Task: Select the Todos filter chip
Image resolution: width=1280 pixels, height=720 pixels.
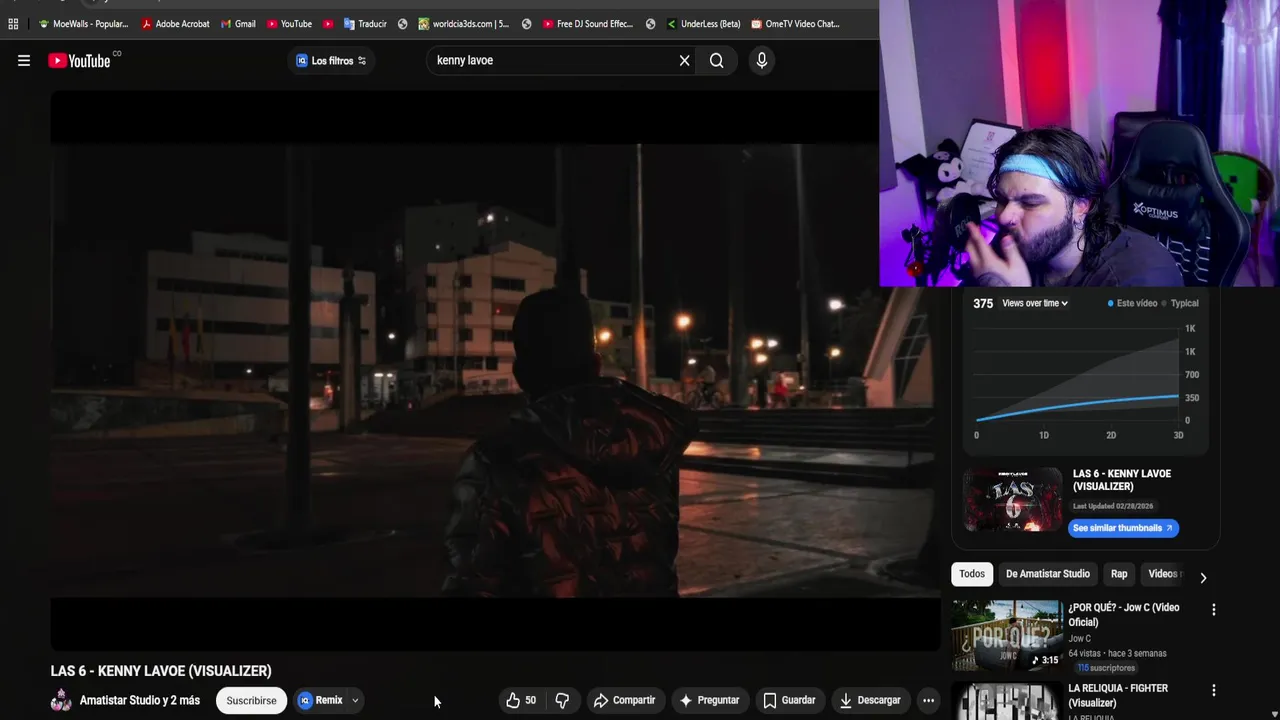Action: click(x=972, y=574)
